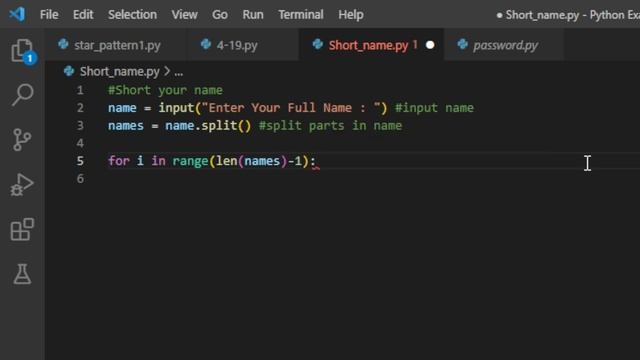Switch to the password.py tab

[504, 45]
